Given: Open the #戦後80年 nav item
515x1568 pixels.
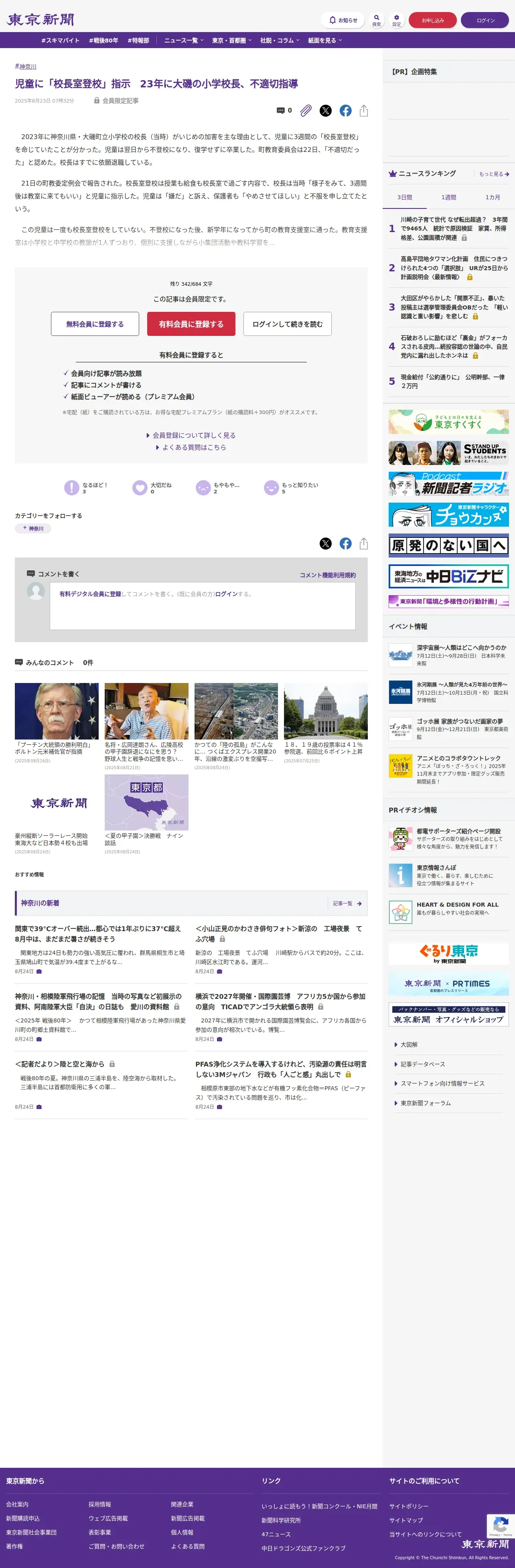Looking at the screenshot, I should pos(103,40).
